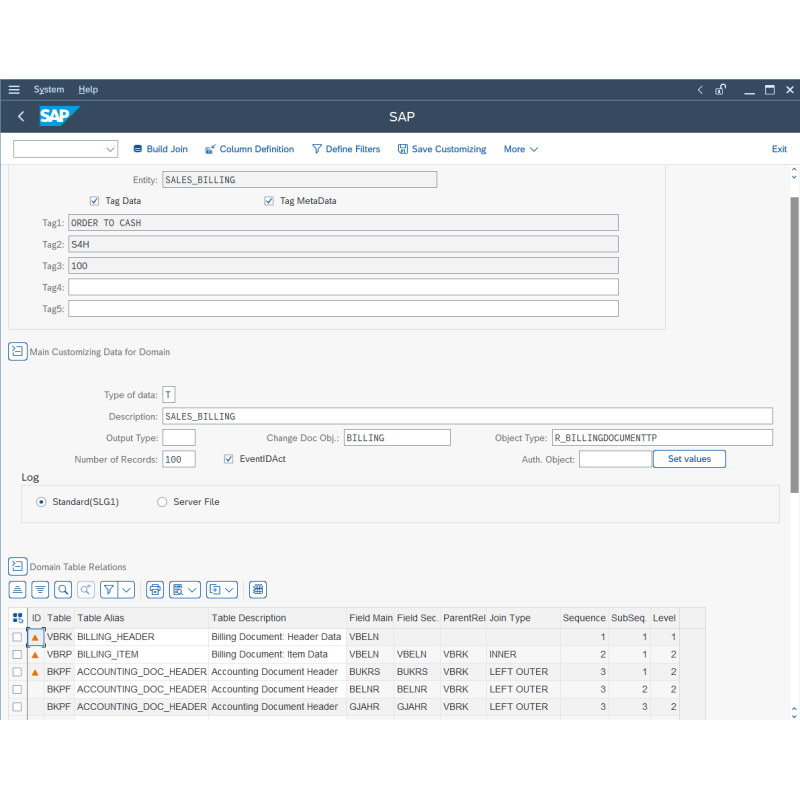Open the Export dropdown in table toolbar

[222, 590]
